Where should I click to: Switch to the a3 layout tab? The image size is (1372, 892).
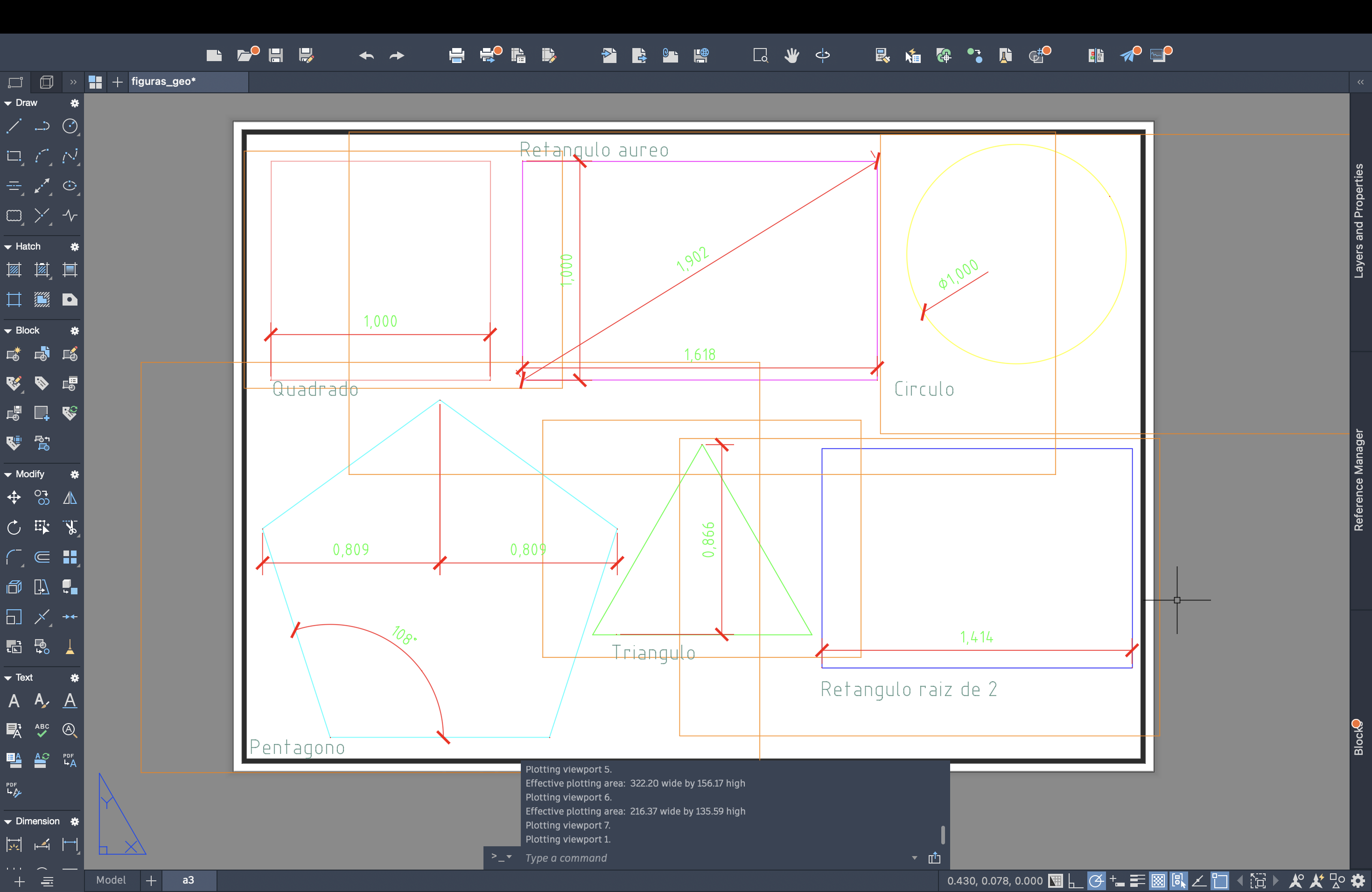point(189,880)
